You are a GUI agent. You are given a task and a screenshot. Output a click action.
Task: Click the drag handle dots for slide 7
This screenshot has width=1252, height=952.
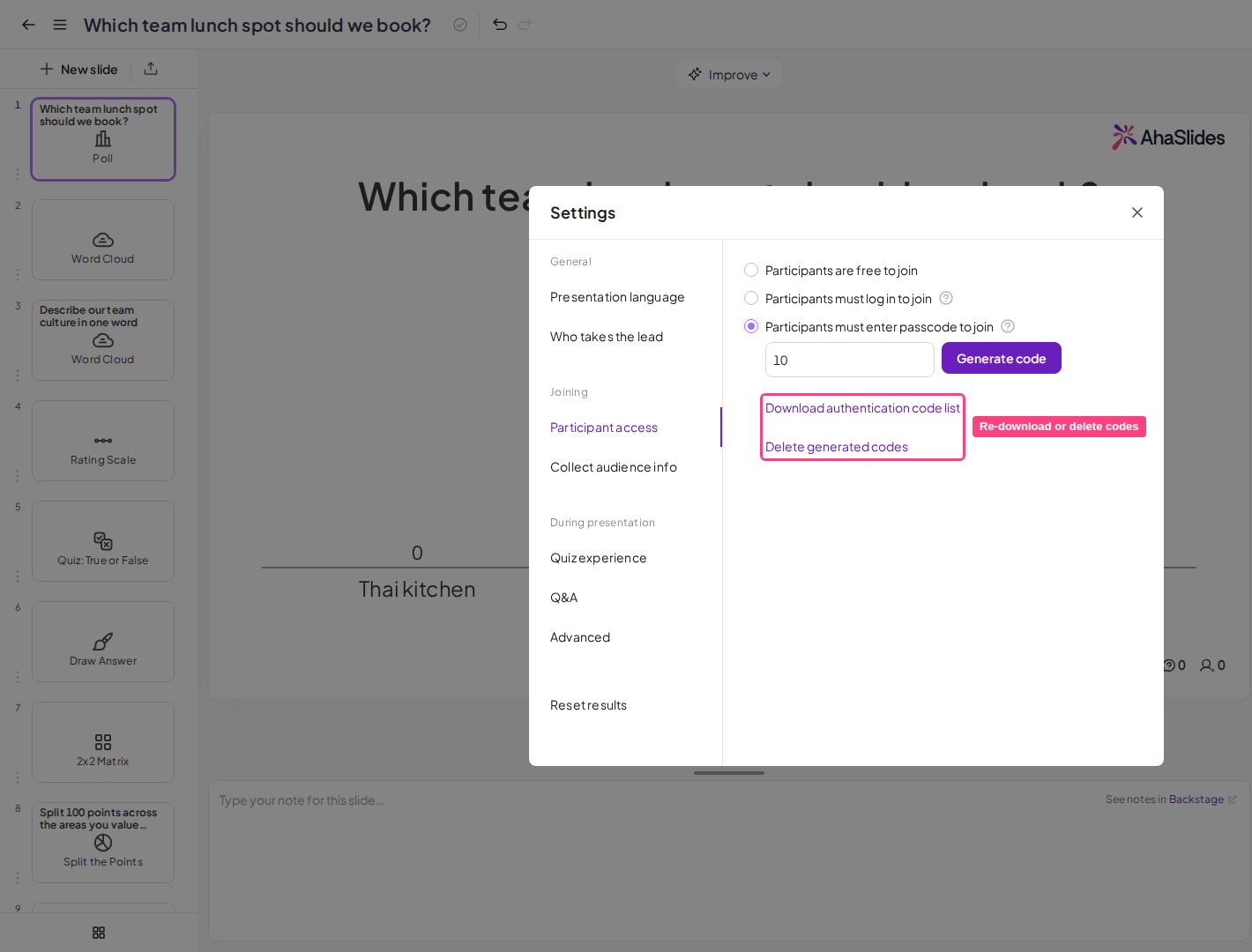click(x=18, y=777)
